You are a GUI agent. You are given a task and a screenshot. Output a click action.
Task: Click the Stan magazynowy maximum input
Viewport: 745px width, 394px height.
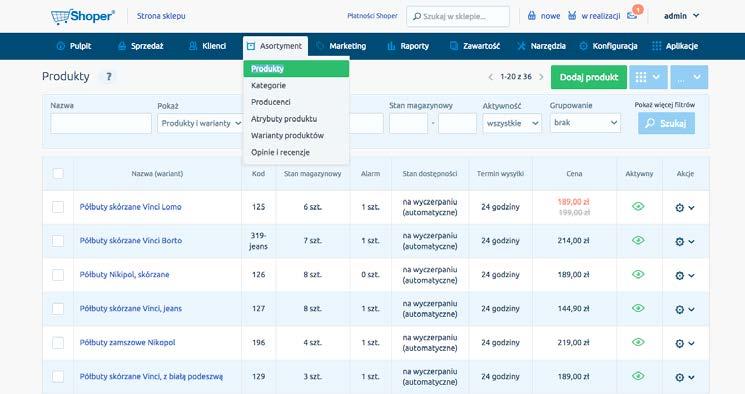(x=458, y=123)
